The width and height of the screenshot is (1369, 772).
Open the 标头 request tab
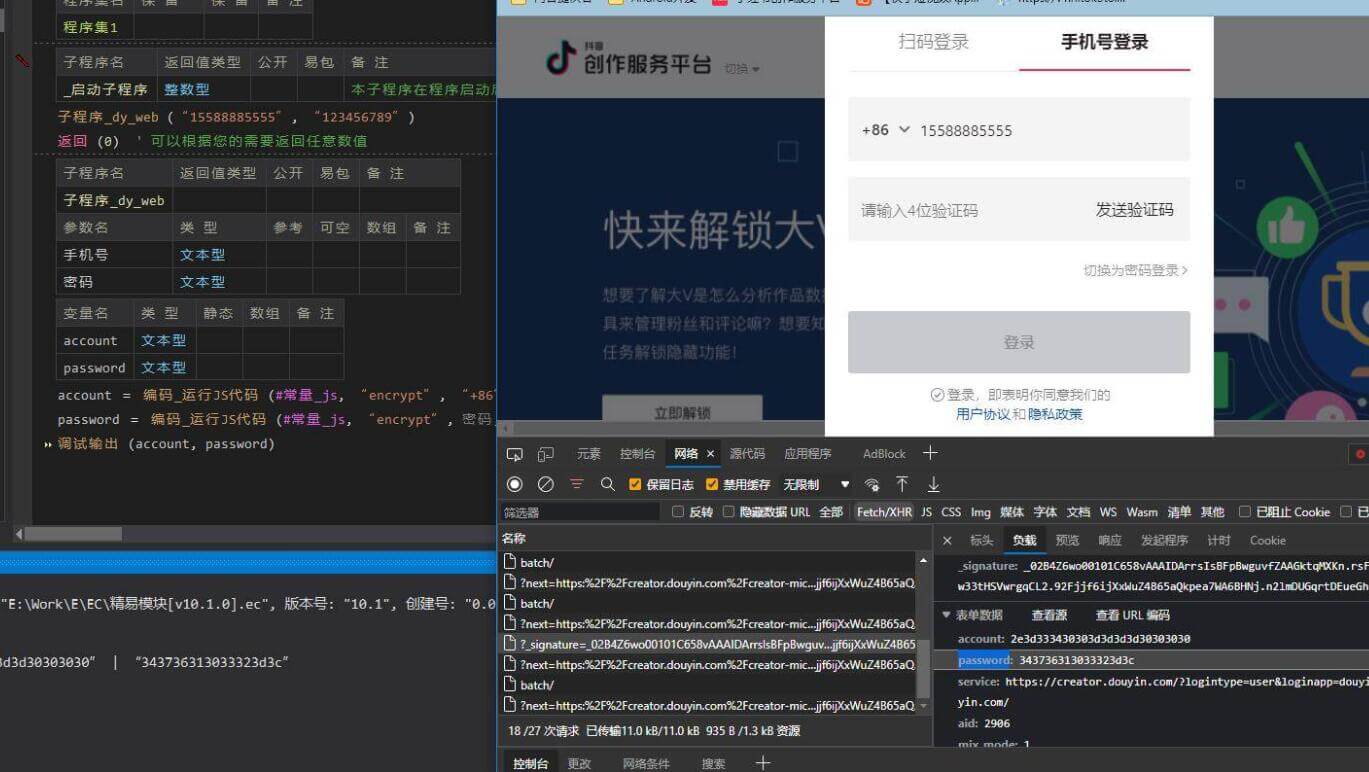coord(982,540)
